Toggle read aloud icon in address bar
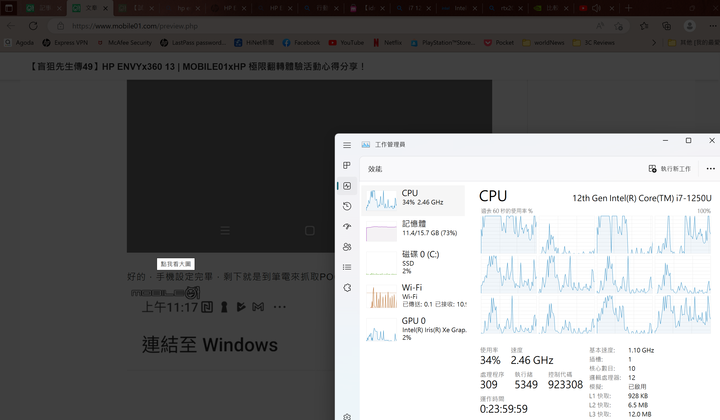 point(600,26)
